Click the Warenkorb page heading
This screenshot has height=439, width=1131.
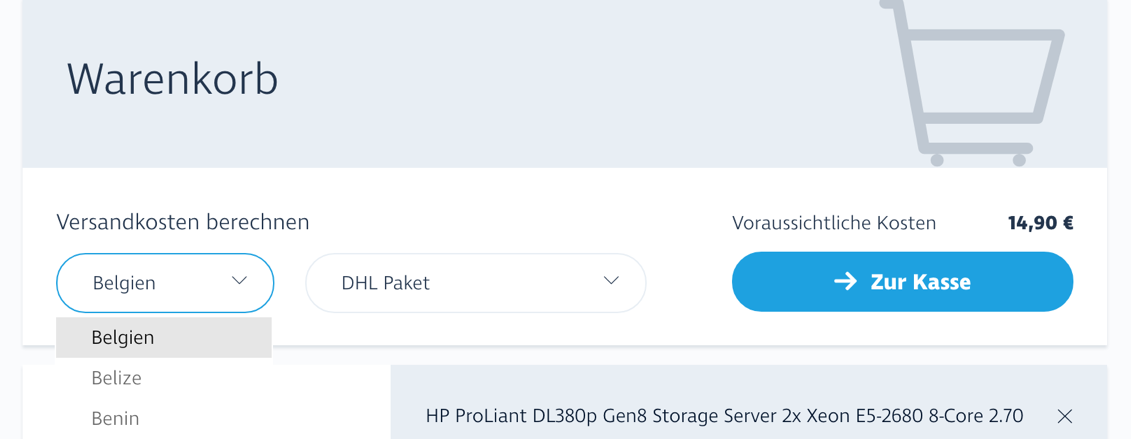(x=172, y=79)
